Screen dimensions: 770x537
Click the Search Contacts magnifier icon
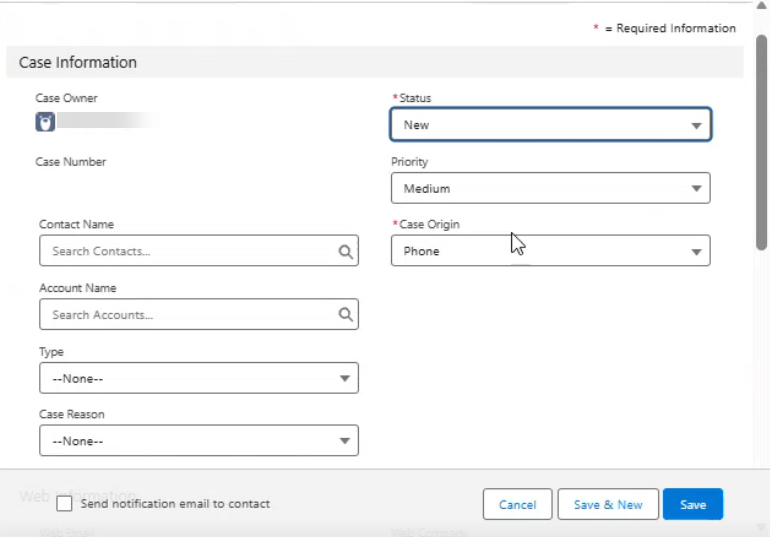point(346,252)
